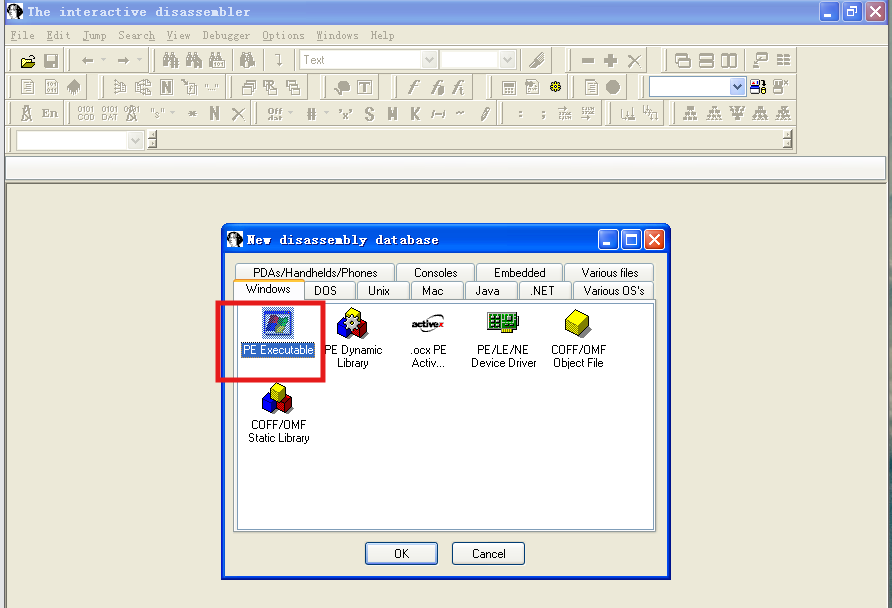The height and width of the screenshot is (608, 892).
Task: Open the Jump menu
Action: click(94, 35)
